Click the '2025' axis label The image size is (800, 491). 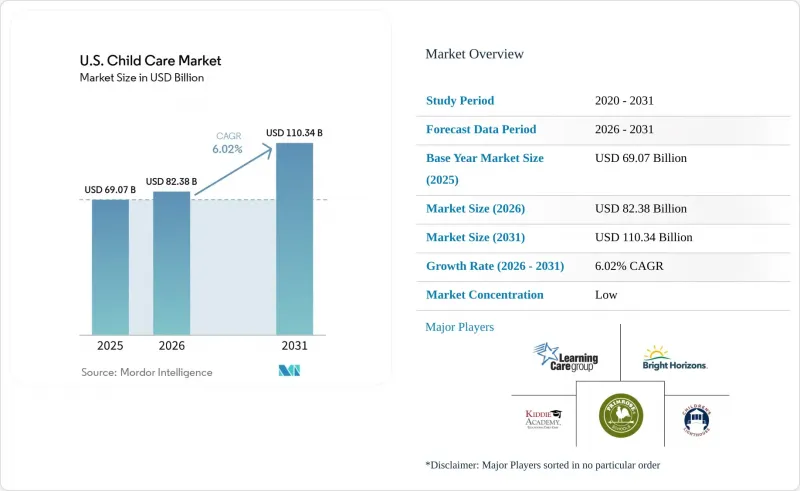pyautogui.click(x=110, y=346)
